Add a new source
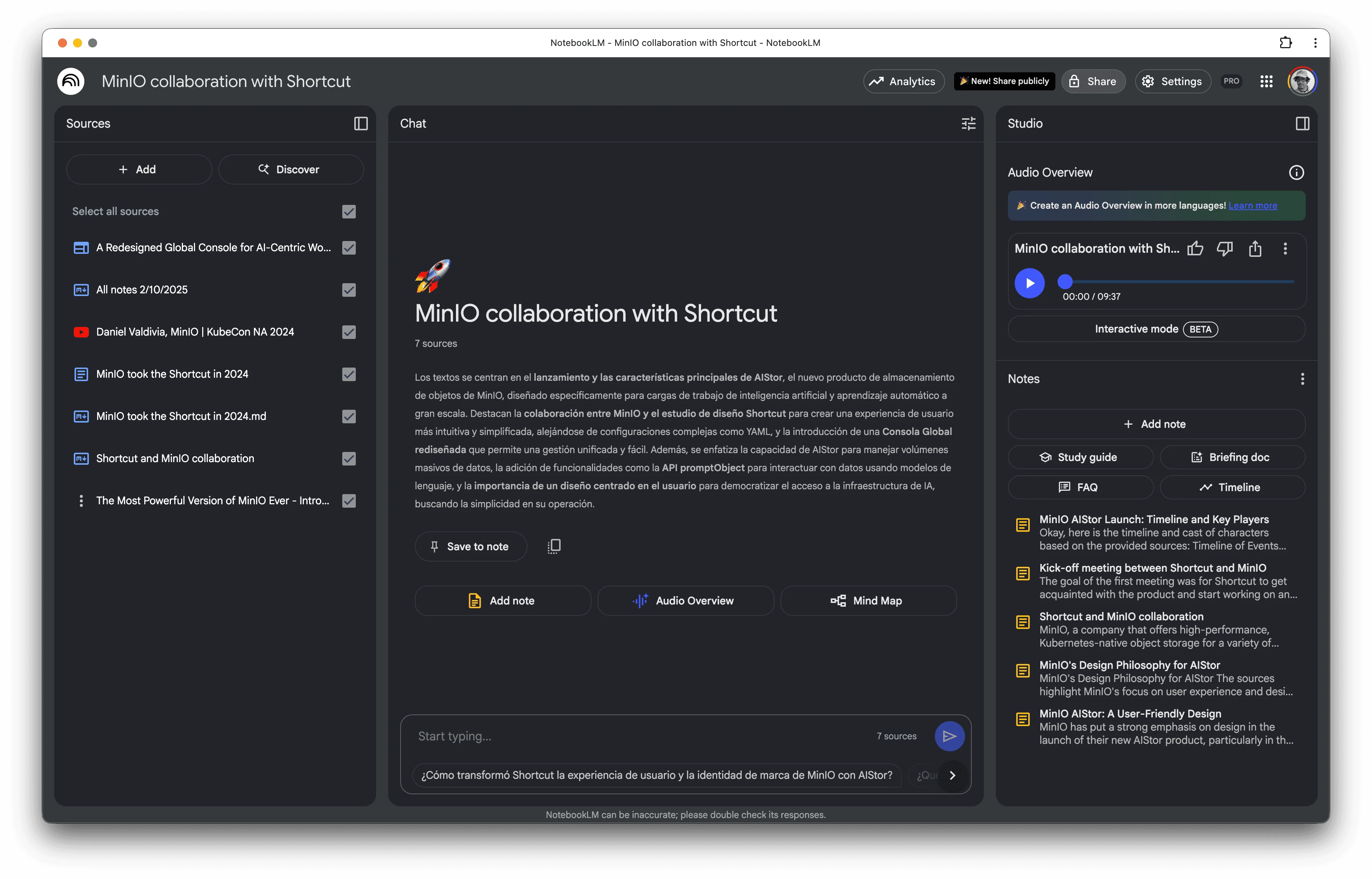Image resolution: width=1372 pixels, height=879 pixels. tap(139, 169)
